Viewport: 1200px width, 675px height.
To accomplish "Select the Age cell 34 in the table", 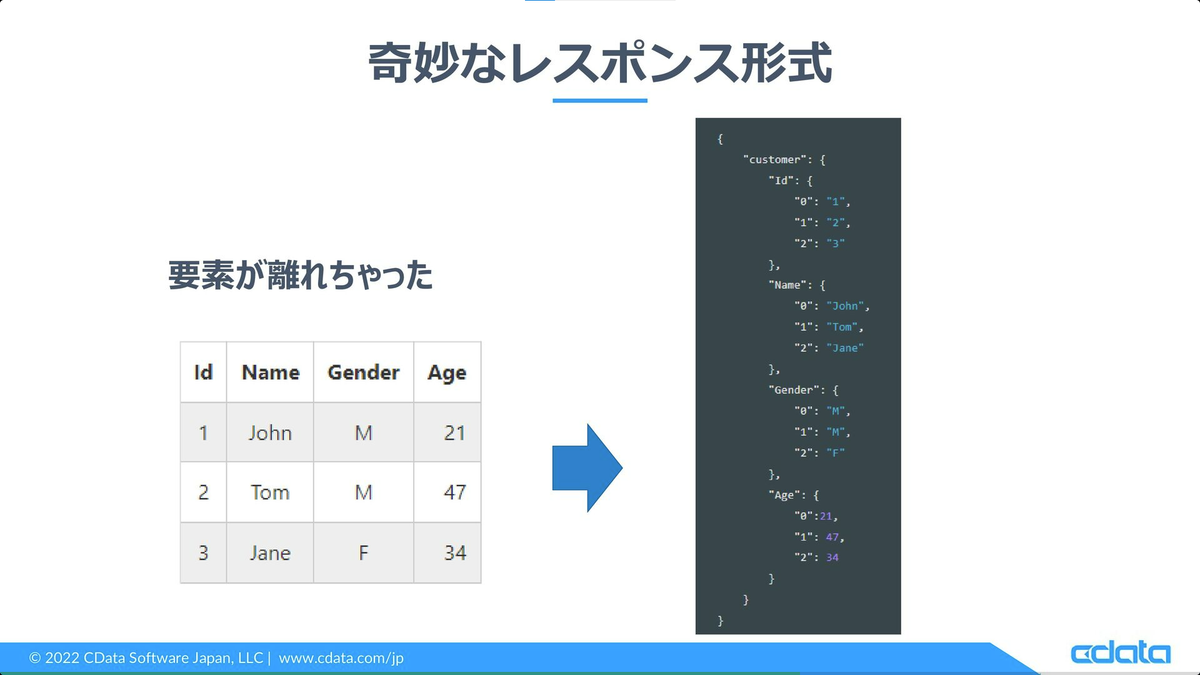I will tap(447, 552).
